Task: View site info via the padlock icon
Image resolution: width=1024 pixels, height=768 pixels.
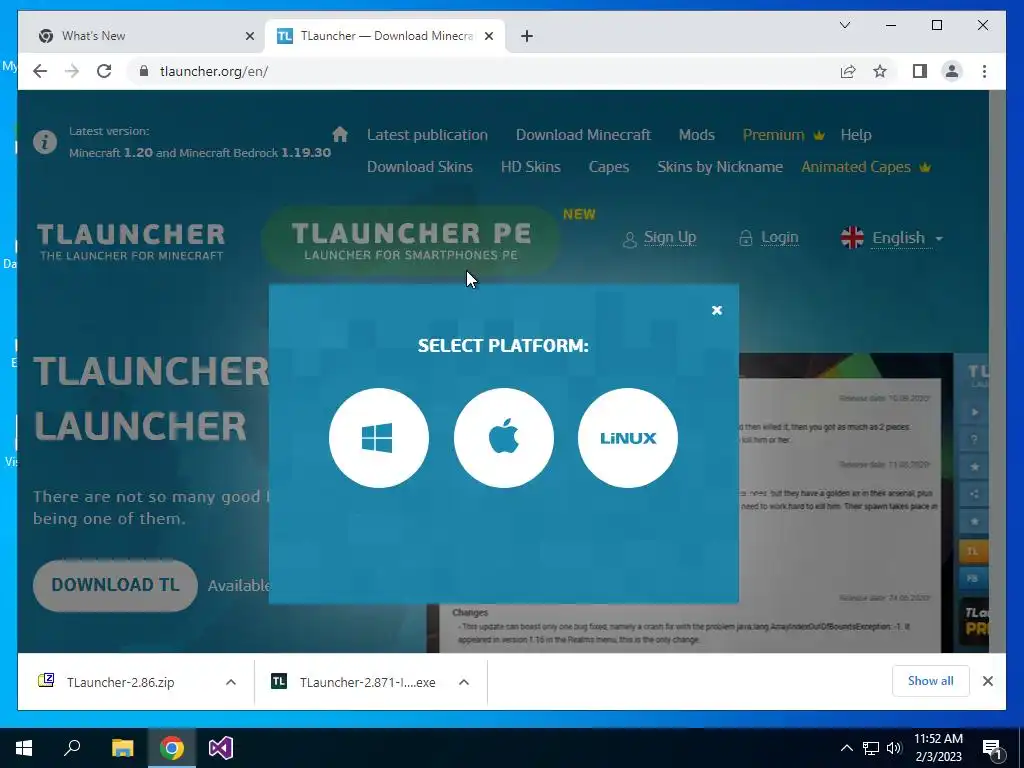Action: pos(144,71)
